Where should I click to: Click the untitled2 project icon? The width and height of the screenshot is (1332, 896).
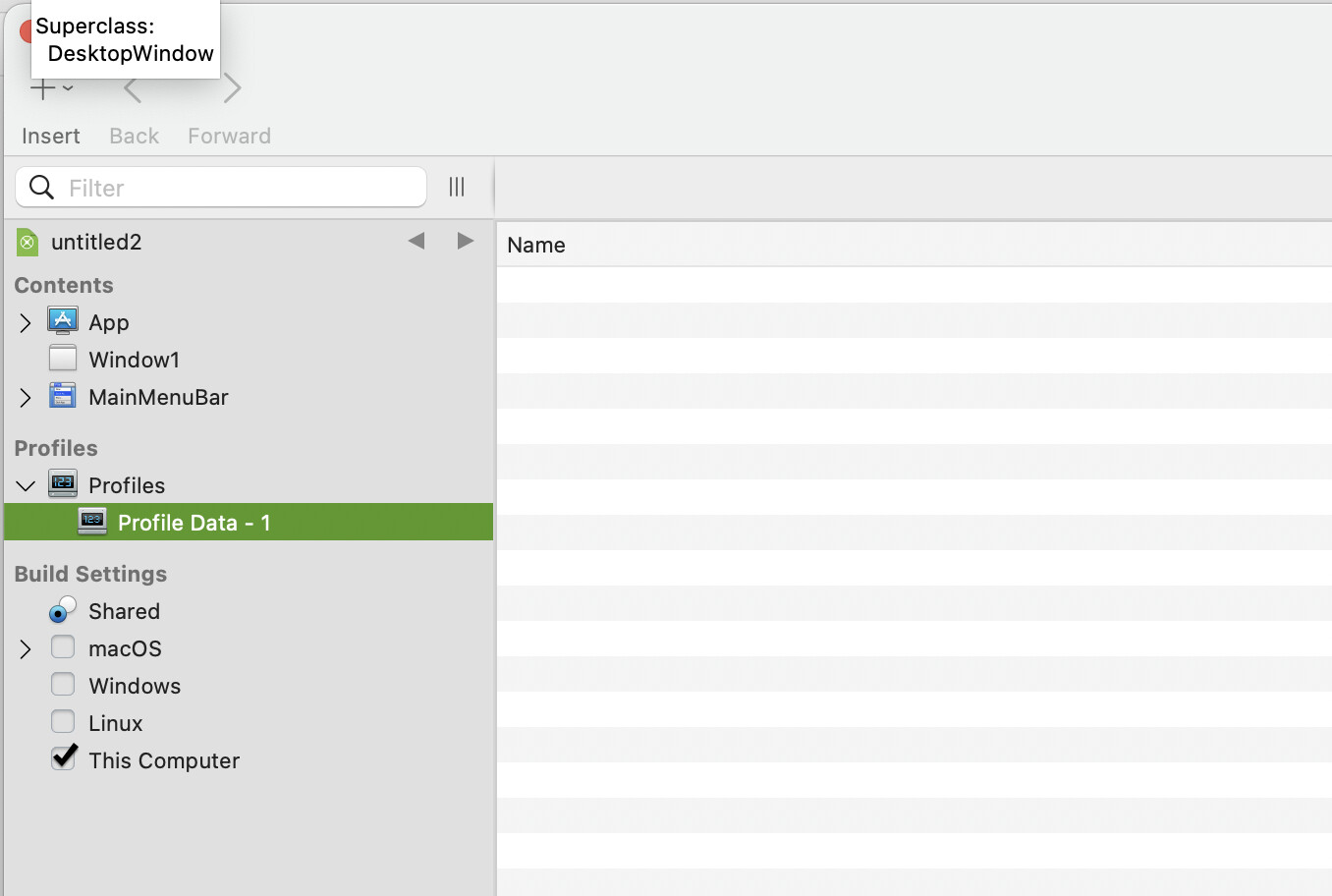coord(28,242)
